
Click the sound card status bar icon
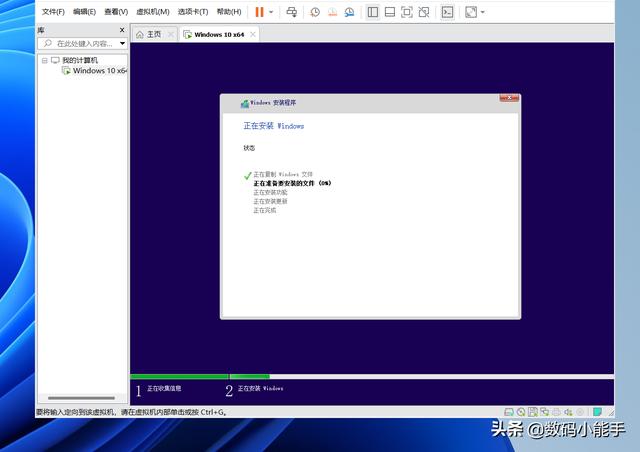coord(568,412)
